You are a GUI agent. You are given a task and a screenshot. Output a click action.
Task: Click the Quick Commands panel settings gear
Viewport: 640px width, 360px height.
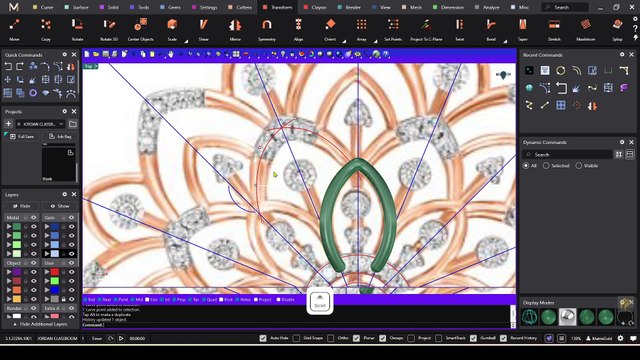tap(64, 54)
